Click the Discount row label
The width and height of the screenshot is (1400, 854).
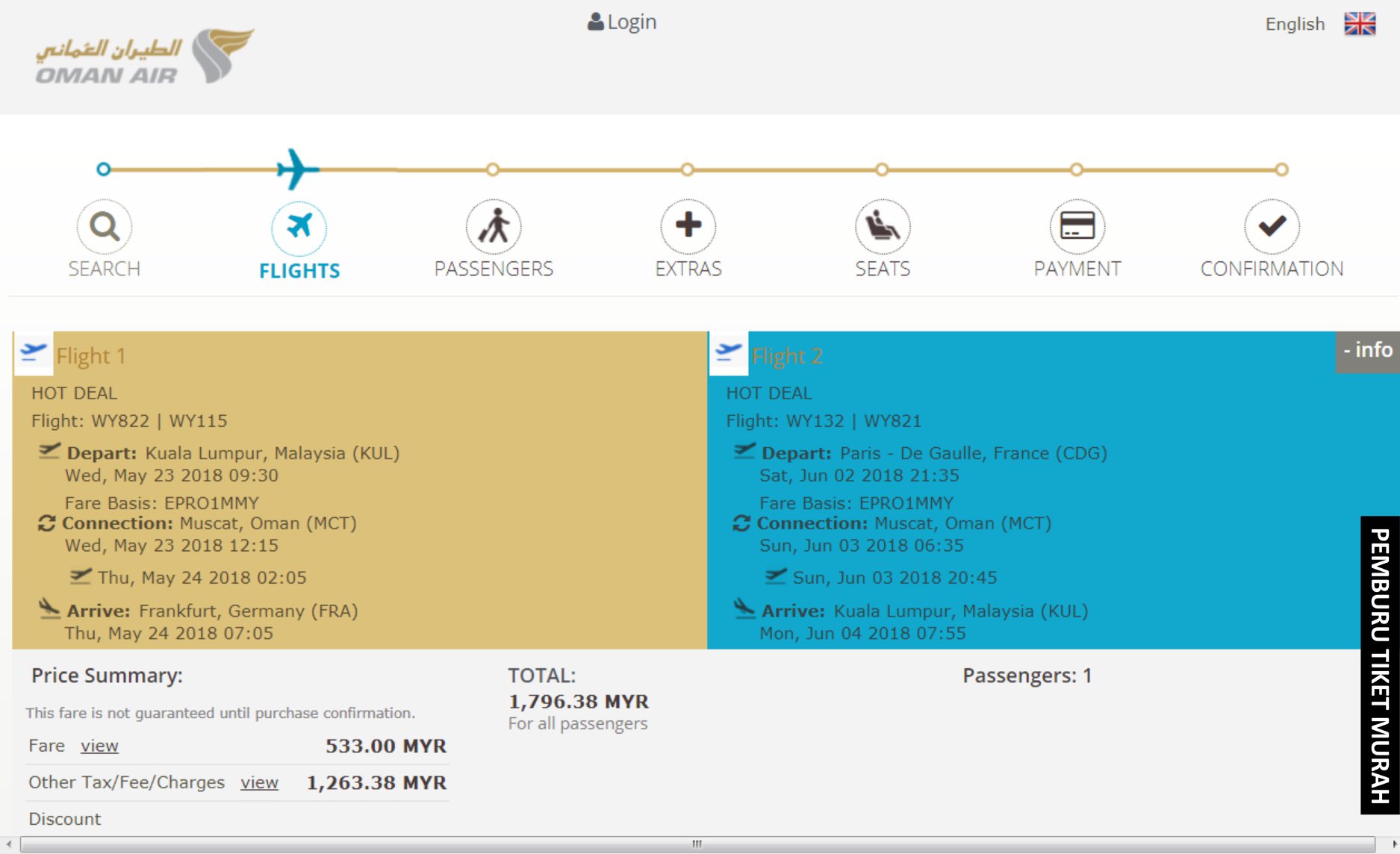[65, 819]
